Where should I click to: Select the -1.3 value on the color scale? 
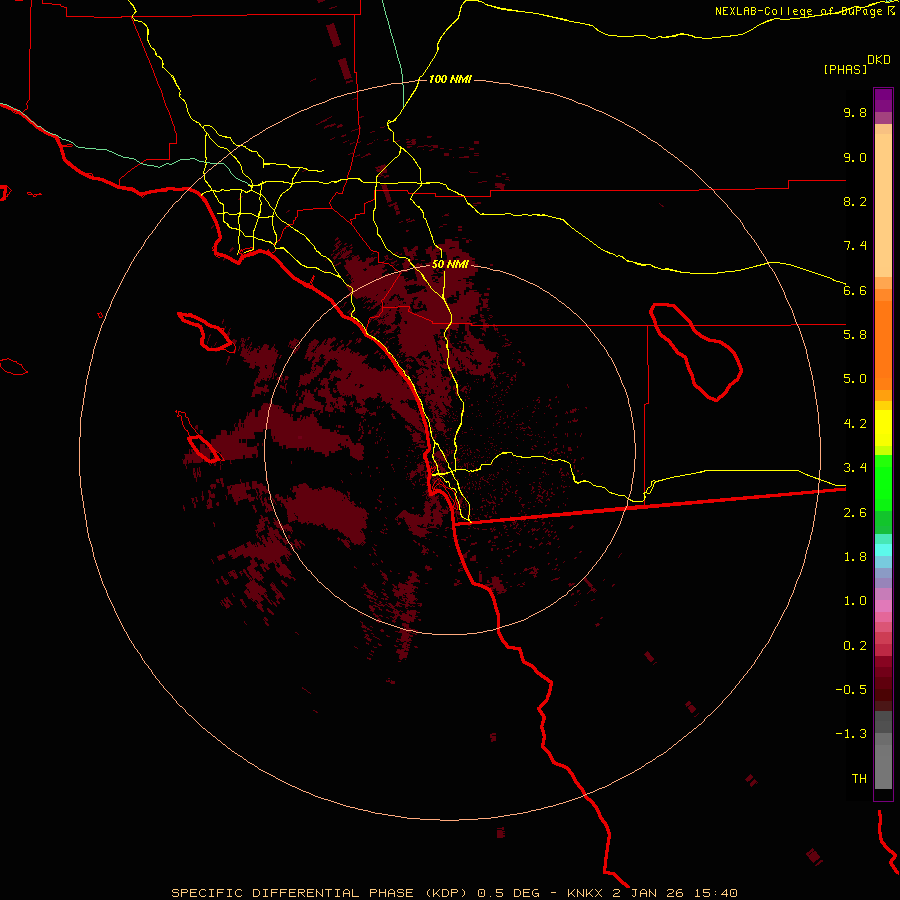click(x=851, y=734)
